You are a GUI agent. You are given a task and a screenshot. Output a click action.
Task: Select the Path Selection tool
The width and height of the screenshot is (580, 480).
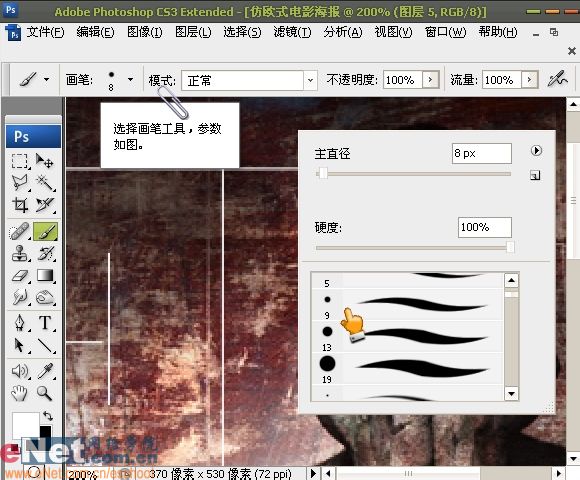point(20,345)
